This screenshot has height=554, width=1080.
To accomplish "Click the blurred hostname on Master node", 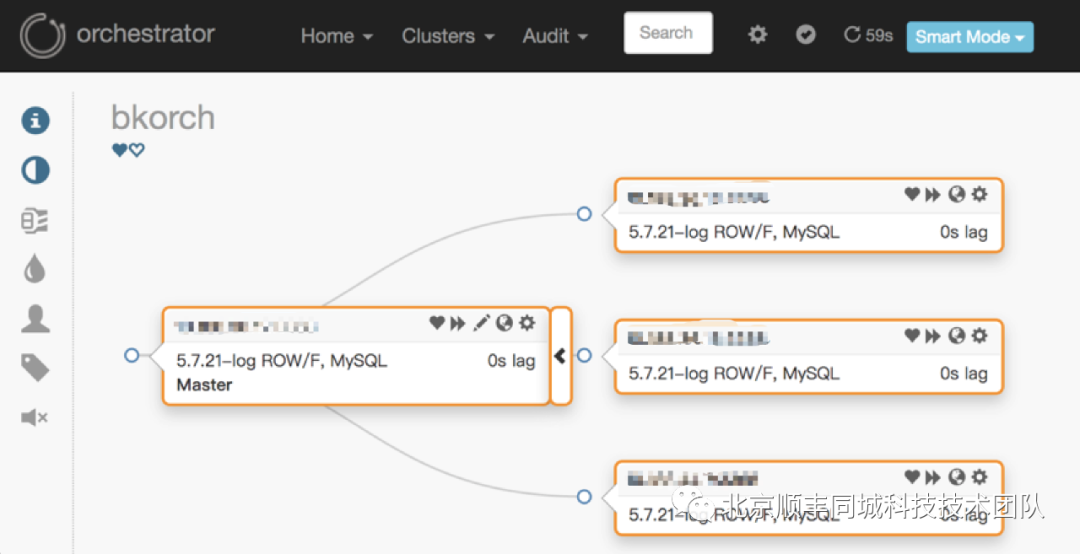I will tap(246, 327).
